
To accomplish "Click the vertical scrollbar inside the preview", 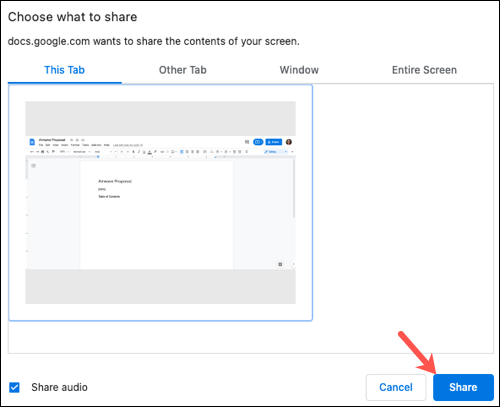I will [294, 189].
